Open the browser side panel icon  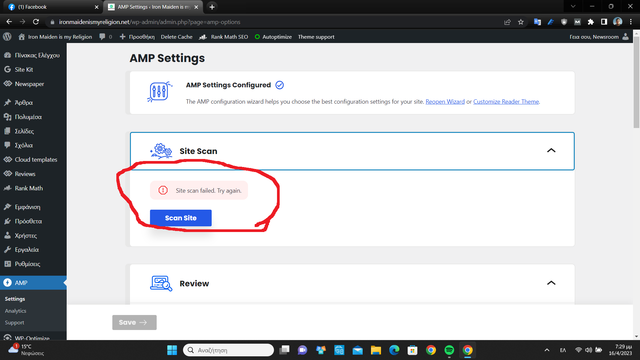(x=604, y=22)
